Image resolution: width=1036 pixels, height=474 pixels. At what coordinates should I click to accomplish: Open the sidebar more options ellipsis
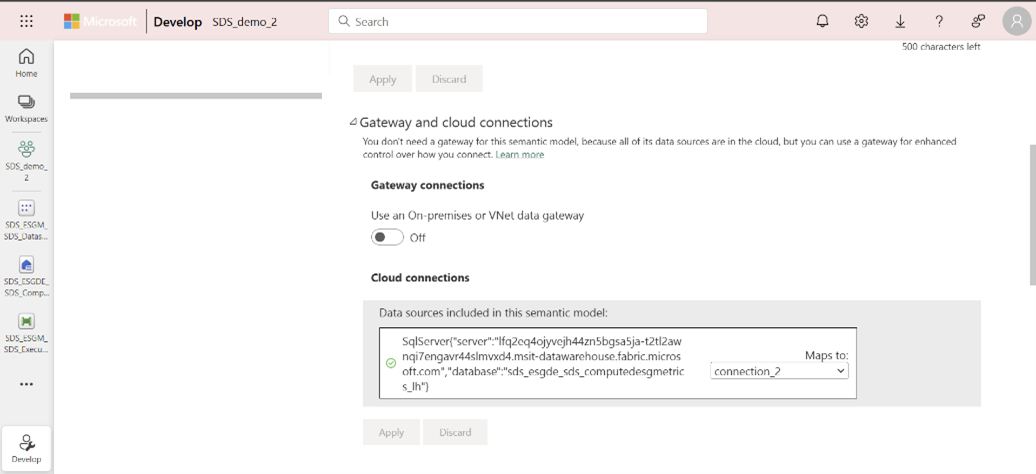click(26, 384)
